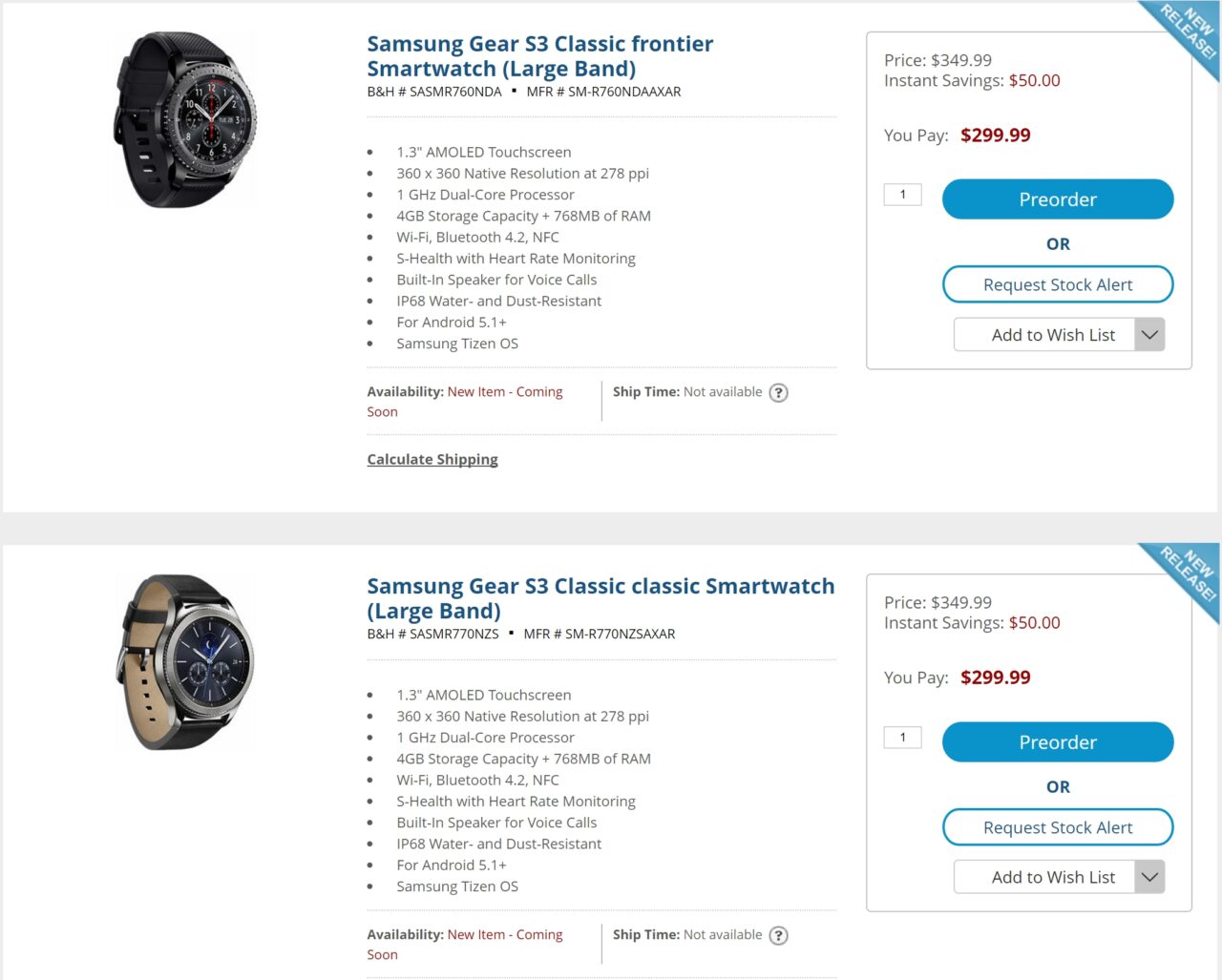Image resolution: width=1222 pixels, height=980 pixels.
Task: Add classic smartwatch to Wish List
Action: 1044,877
